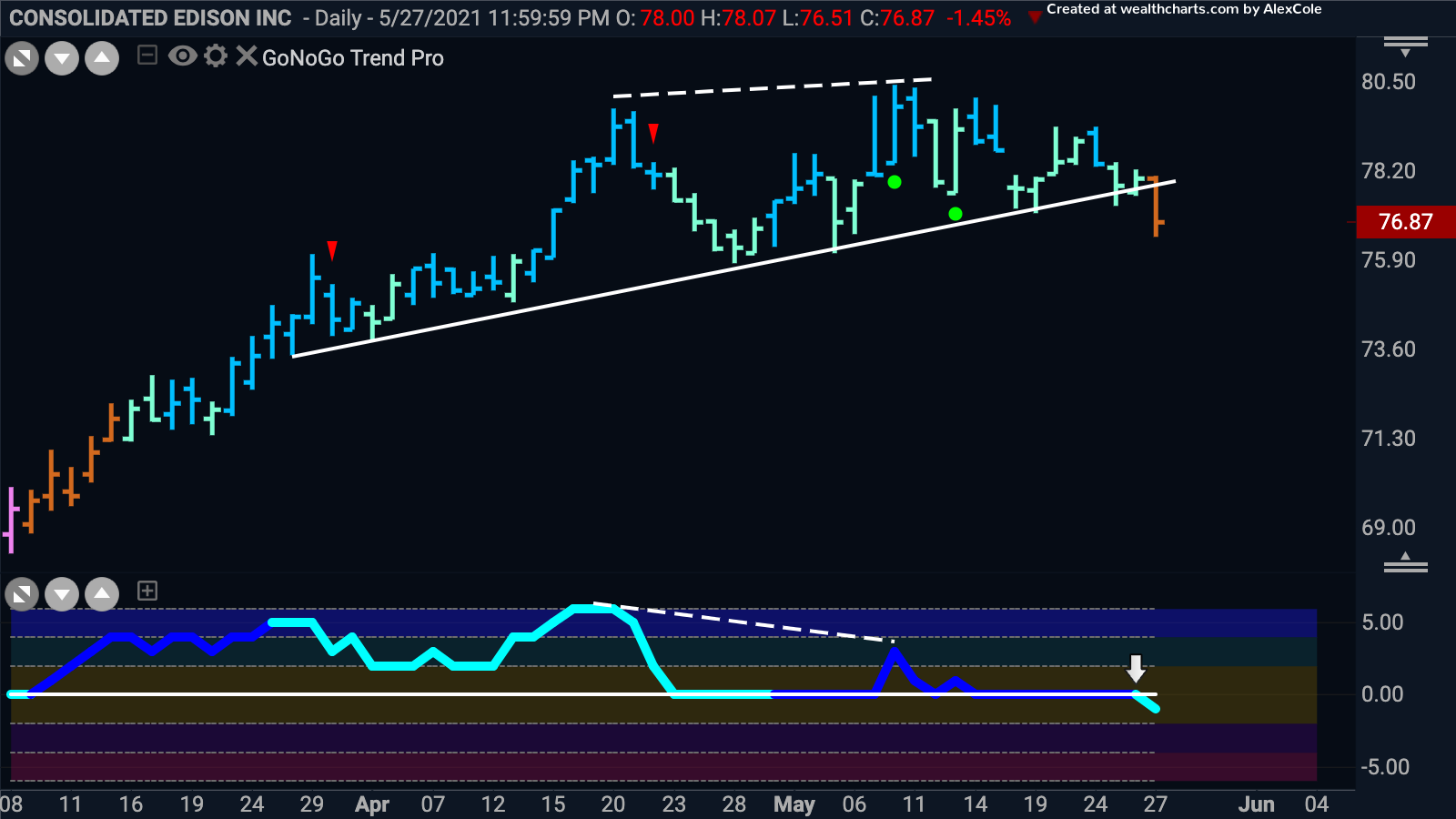
Task: Move the main chart pane up
Action: tap(102, 59)
